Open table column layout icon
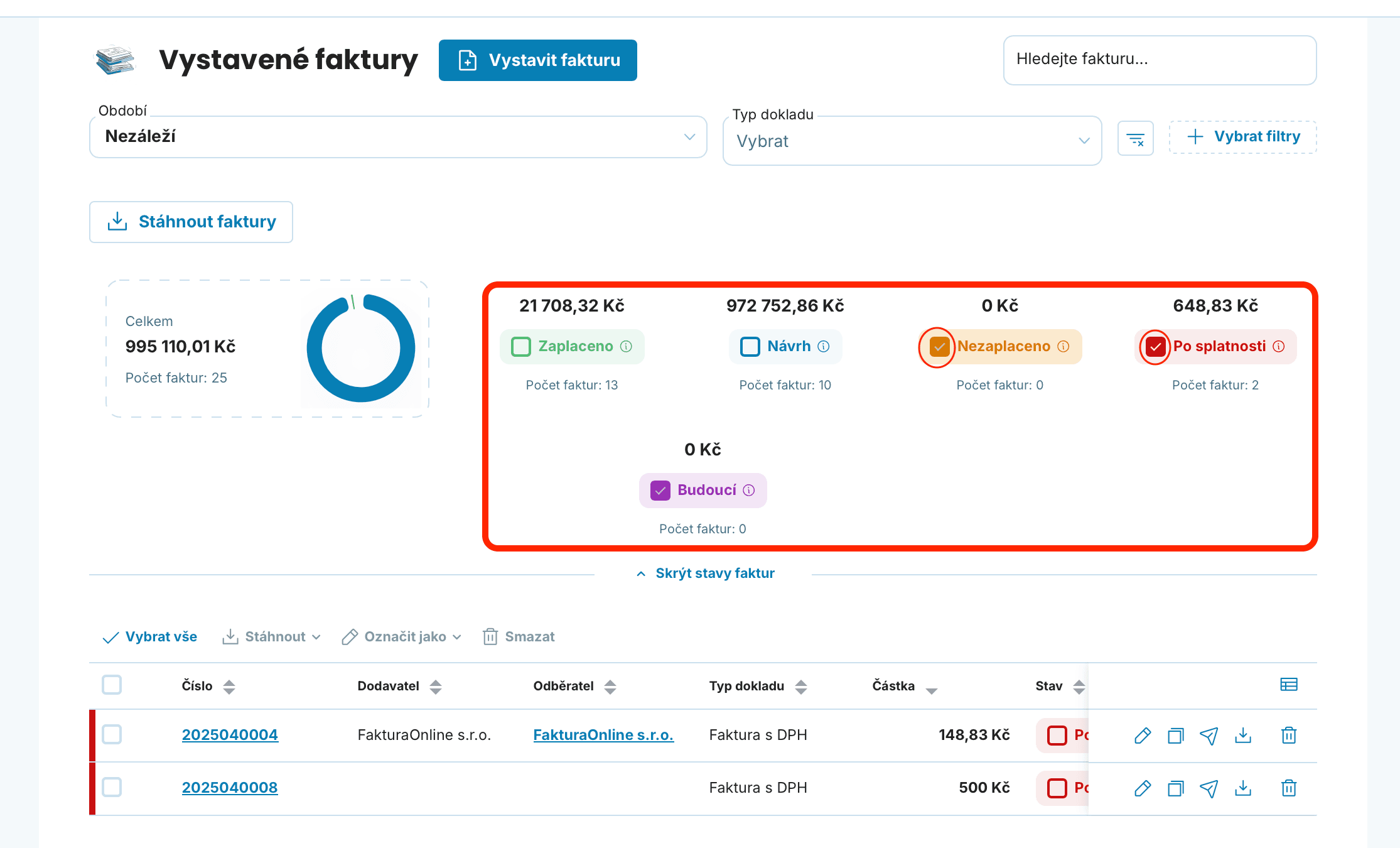 coord(1288,685)
